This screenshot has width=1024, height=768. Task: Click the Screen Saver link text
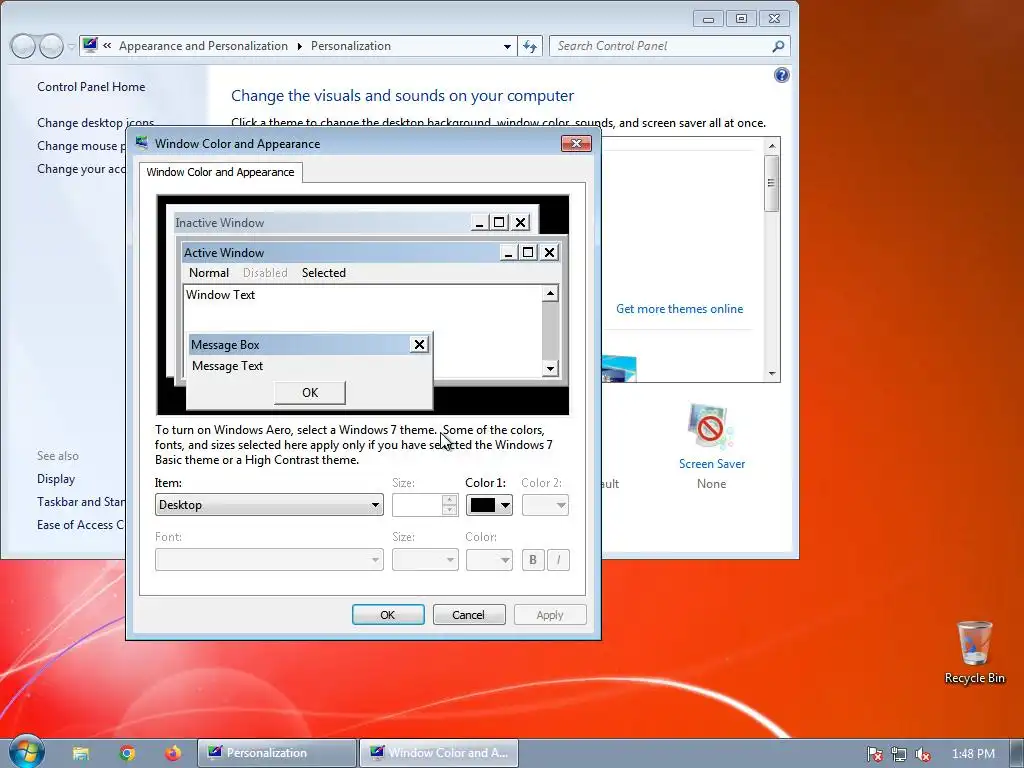coord(712,464)
